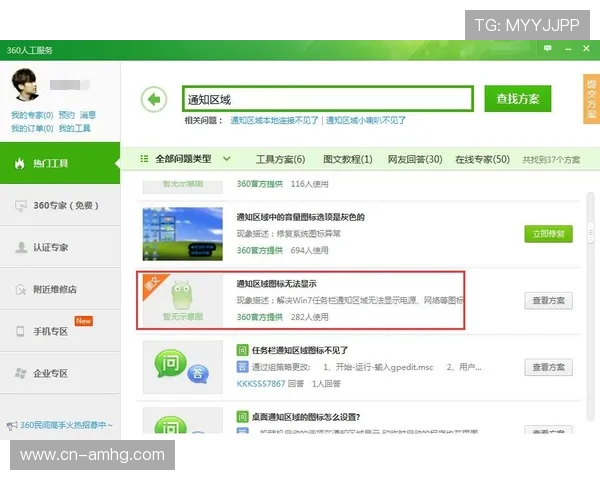
Task: Switch to the 网友回答(30) tab
Action: point(415,159)
